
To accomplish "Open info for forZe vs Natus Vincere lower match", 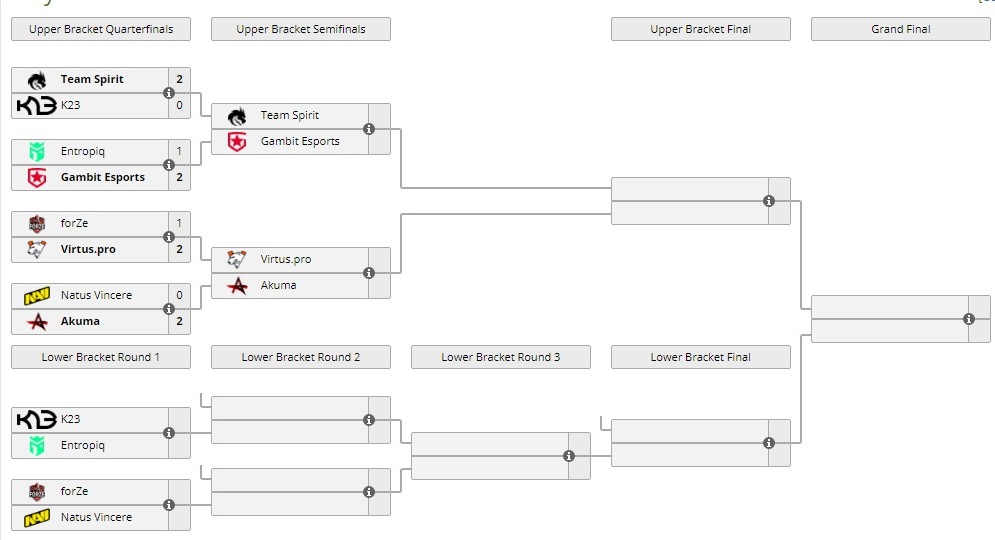I will [x=169, y=505].
